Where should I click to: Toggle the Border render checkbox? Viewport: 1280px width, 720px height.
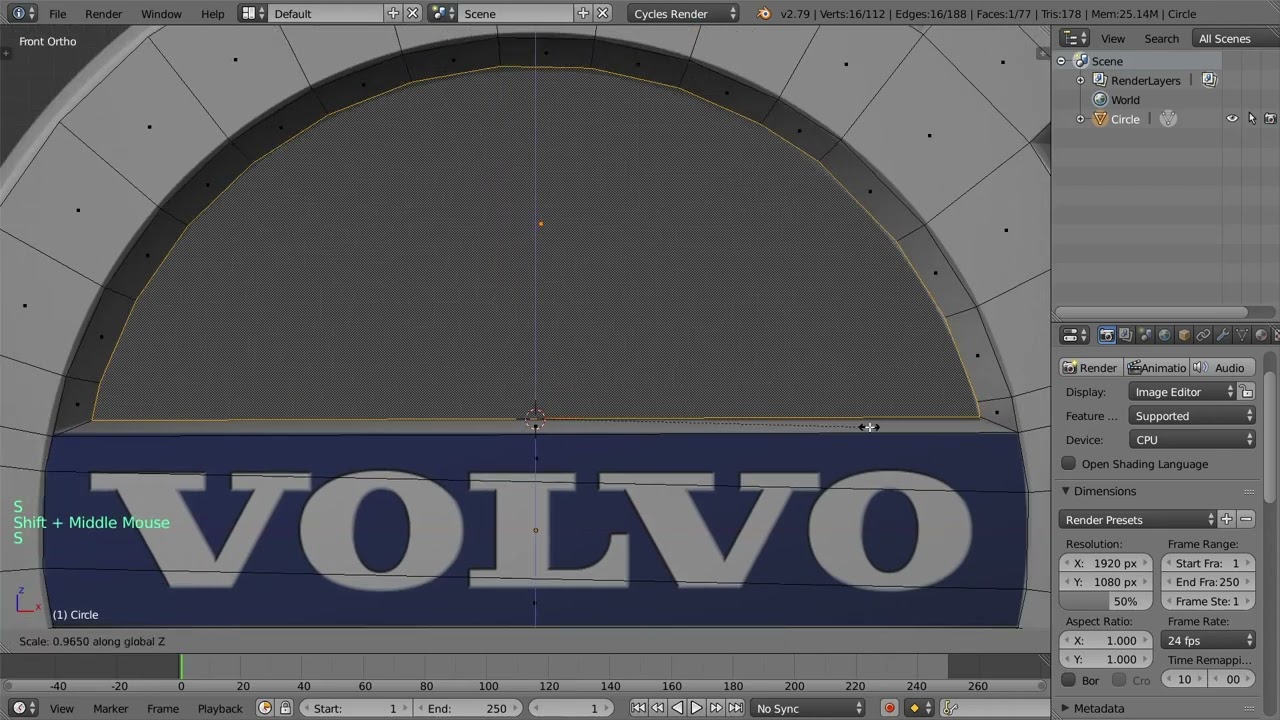(1069, 680)
